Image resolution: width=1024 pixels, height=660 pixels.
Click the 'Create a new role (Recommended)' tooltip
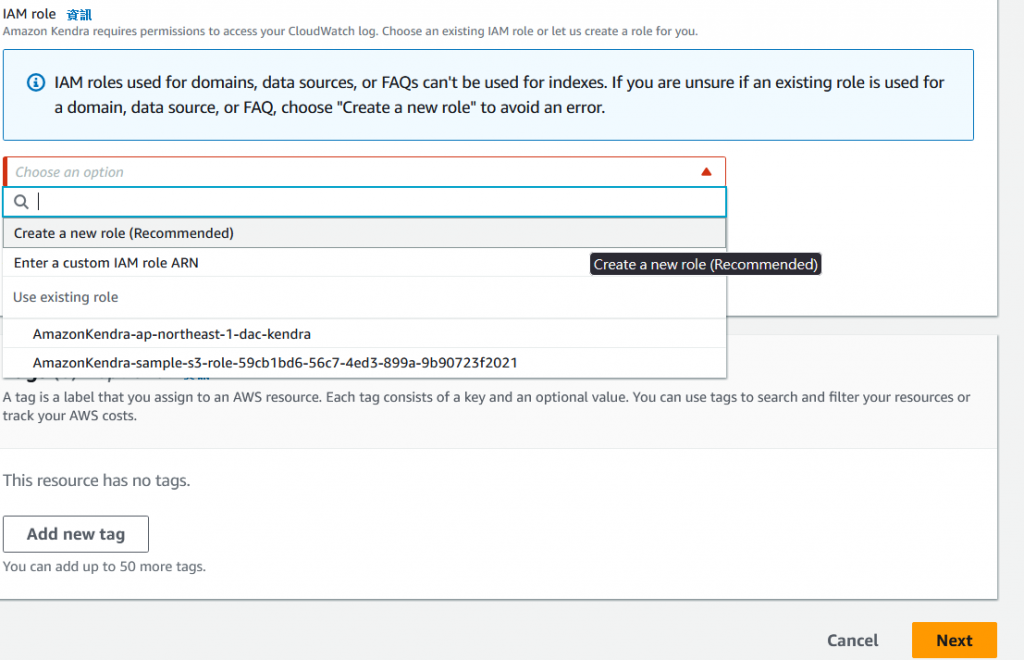(x=705, y=264)
